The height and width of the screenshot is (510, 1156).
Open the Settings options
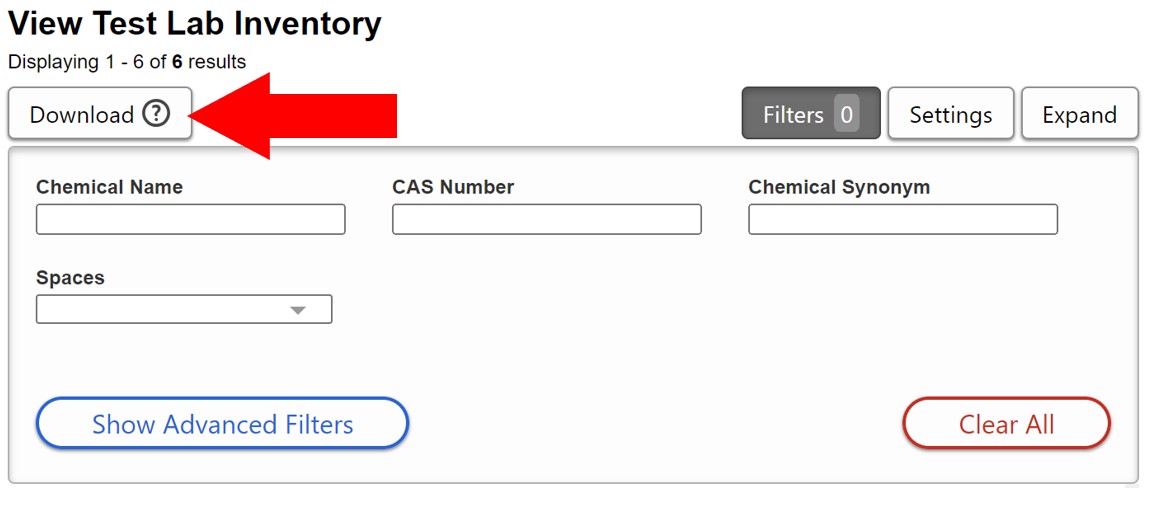(x=950, y=115)
